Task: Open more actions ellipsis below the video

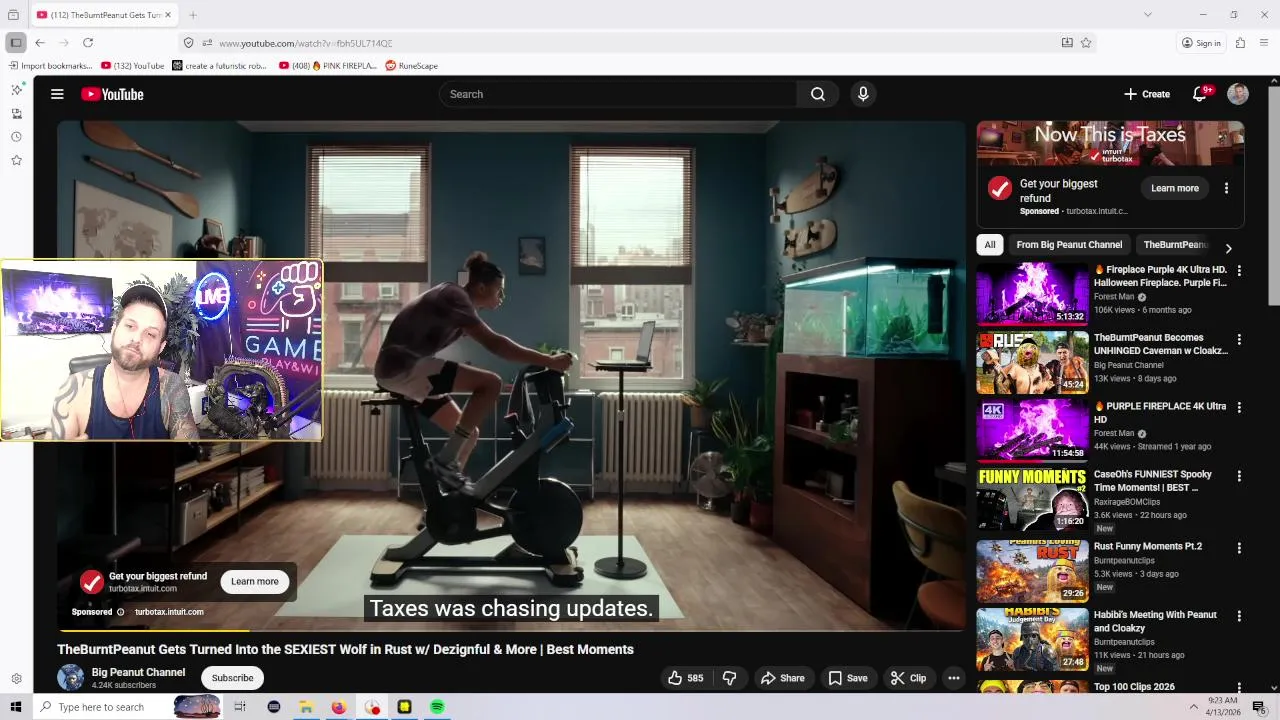Action: (x=954, y=678)
